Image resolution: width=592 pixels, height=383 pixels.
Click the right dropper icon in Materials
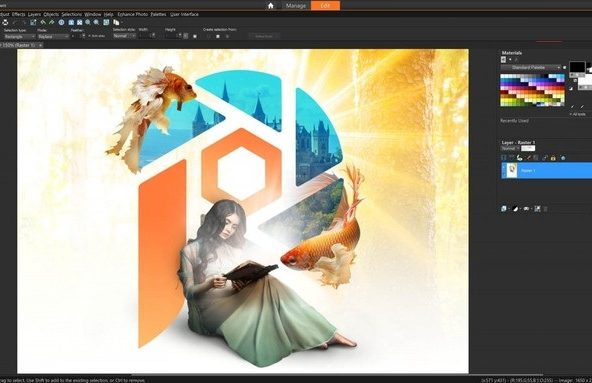click(583, 107)
